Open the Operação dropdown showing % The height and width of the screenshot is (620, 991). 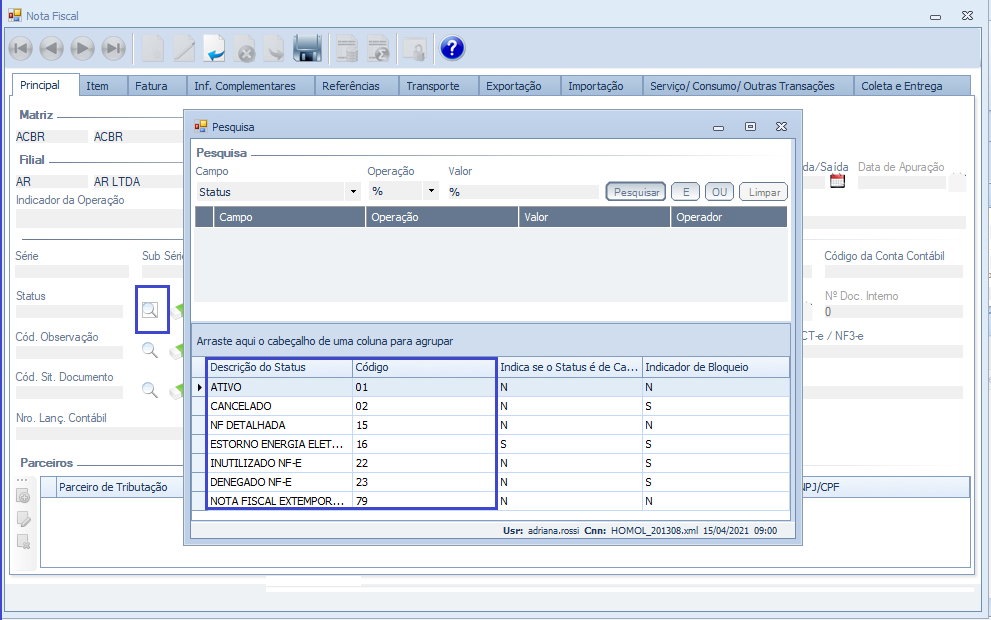point(431,191)
